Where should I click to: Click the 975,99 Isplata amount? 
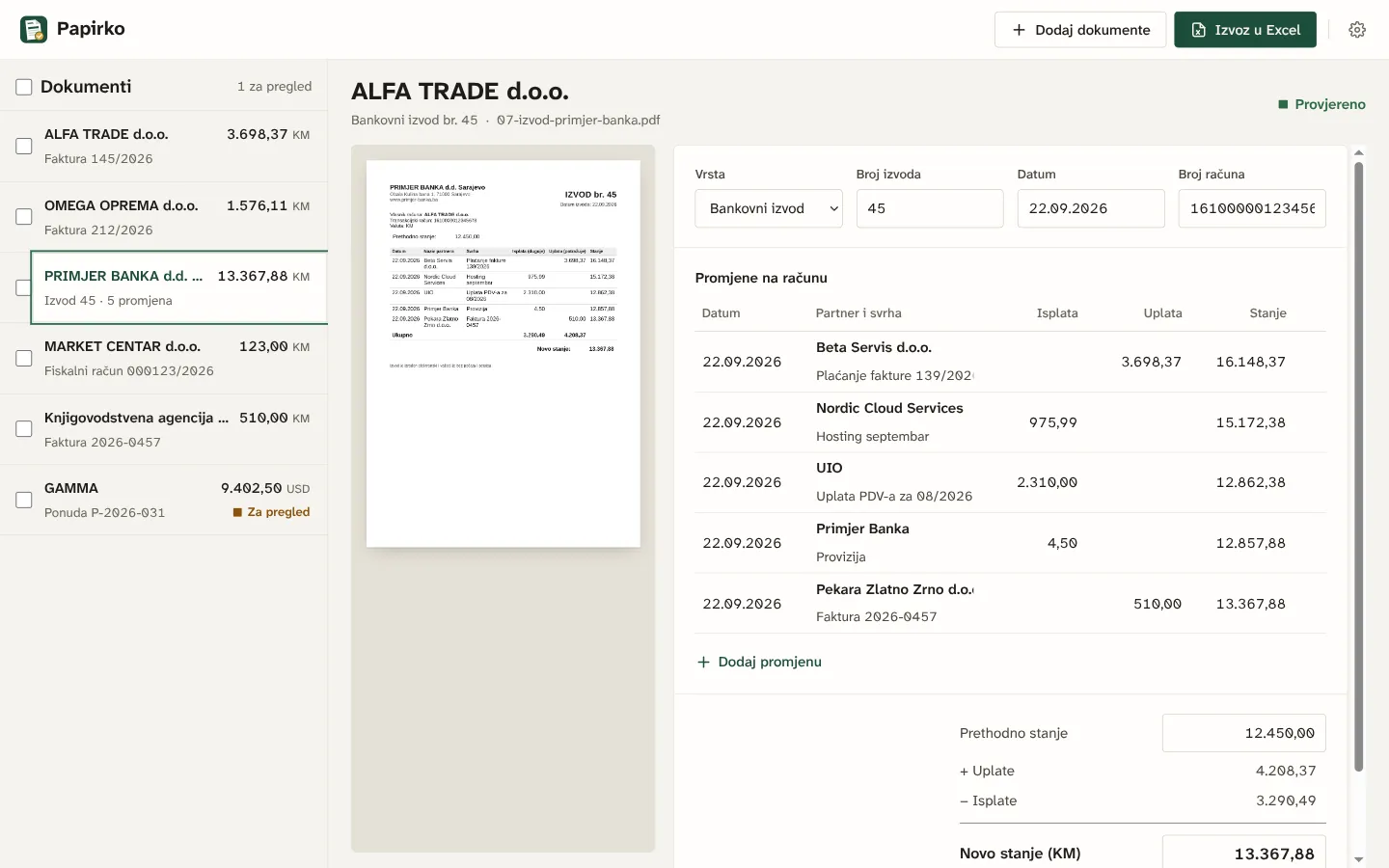[1053, 422]
